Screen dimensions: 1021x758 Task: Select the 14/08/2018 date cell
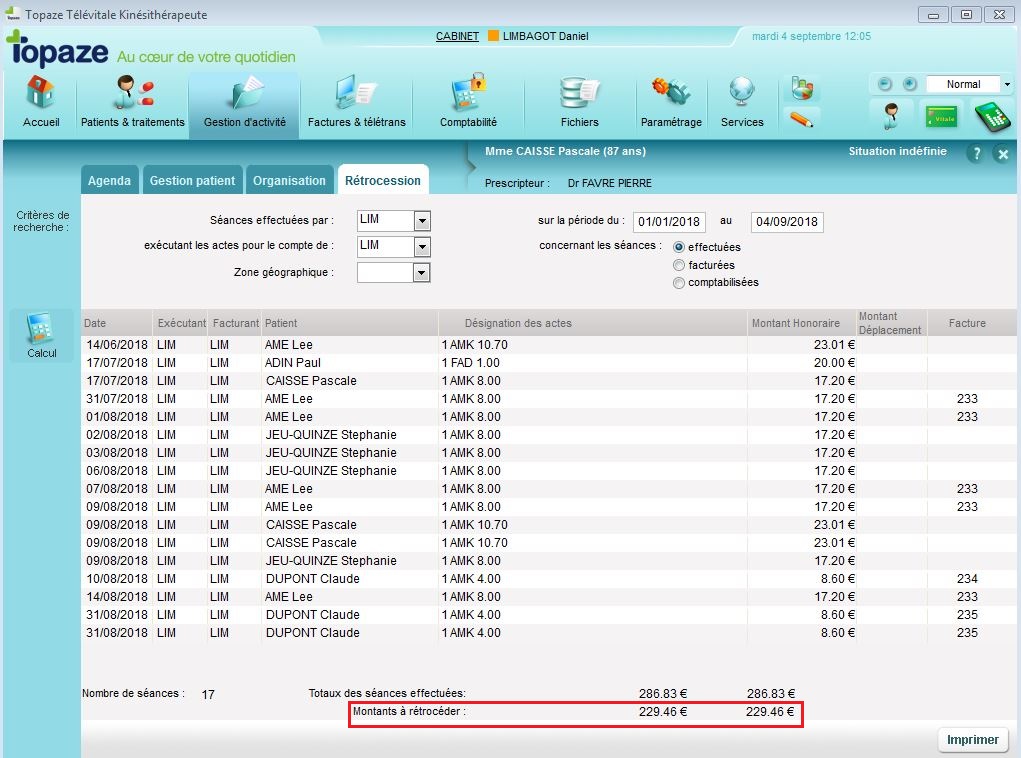click(x=117, y=597)
